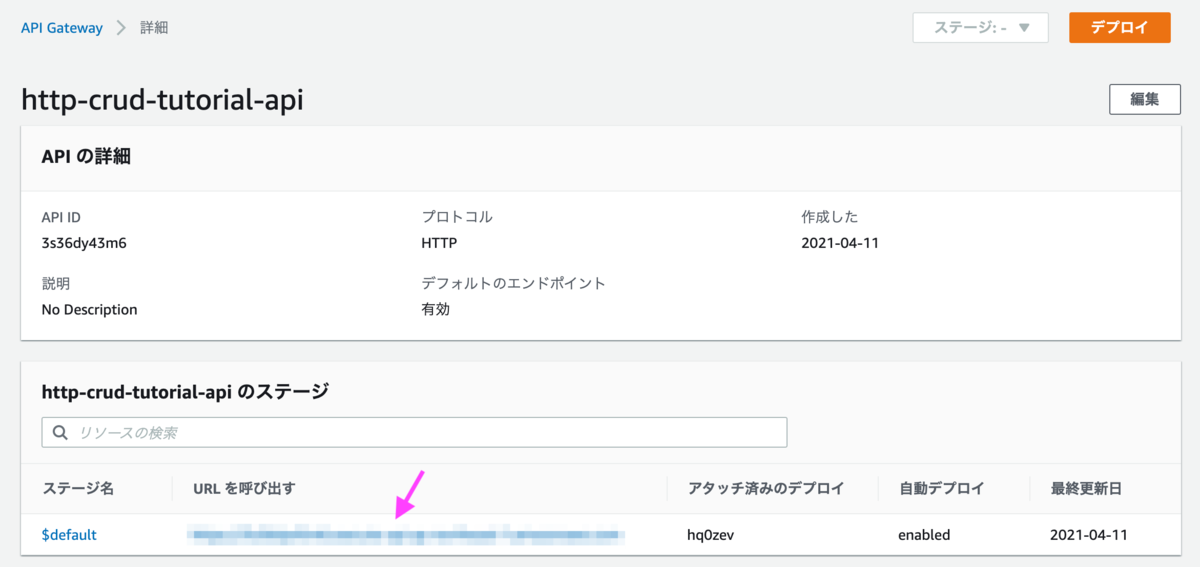Open the API Gateway breadcrumb link
1200x567 pixels.
[62, 28]
